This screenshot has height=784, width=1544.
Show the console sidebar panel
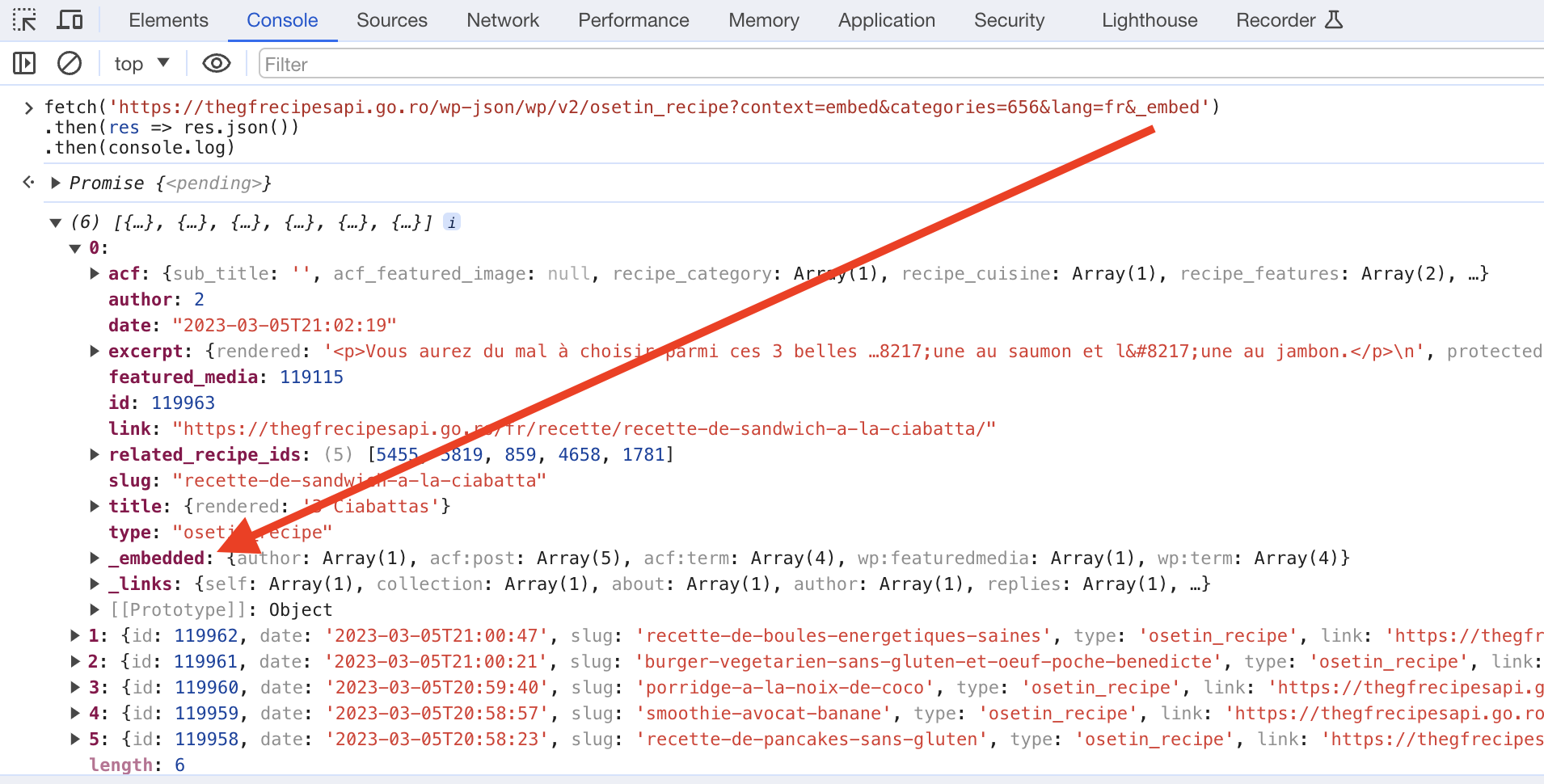point(24,63)
